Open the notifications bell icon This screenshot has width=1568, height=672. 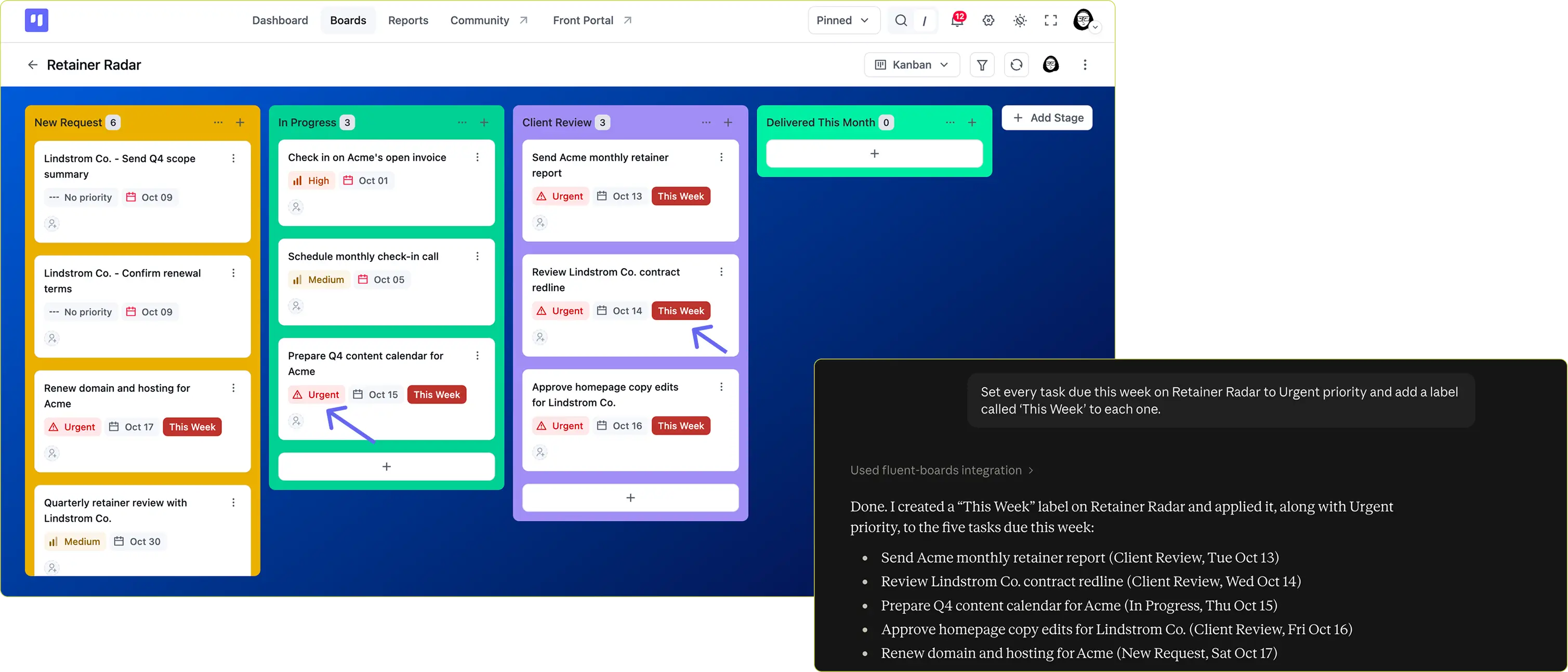957,20
